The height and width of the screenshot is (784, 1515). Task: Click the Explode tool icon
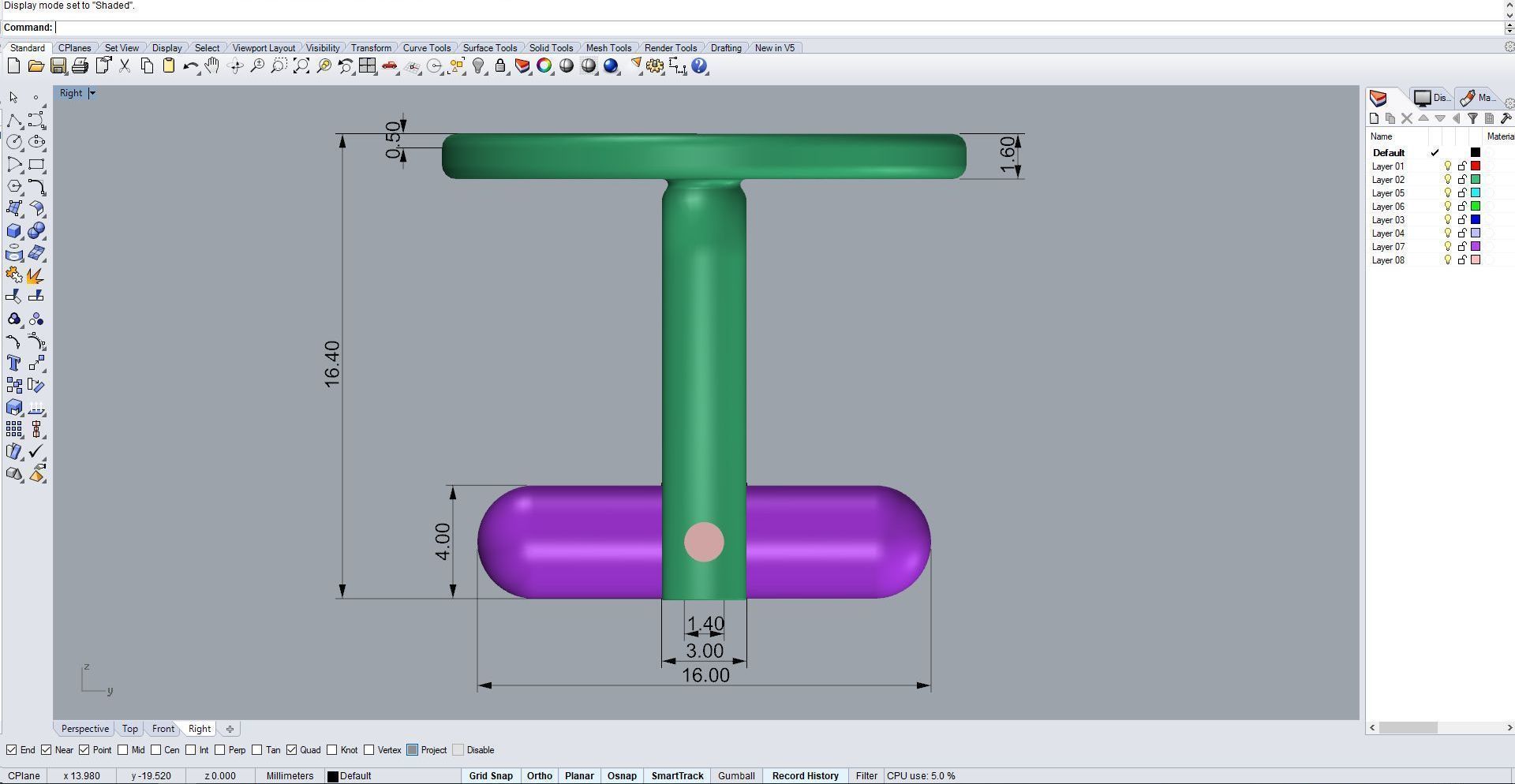tap(36, 275)
